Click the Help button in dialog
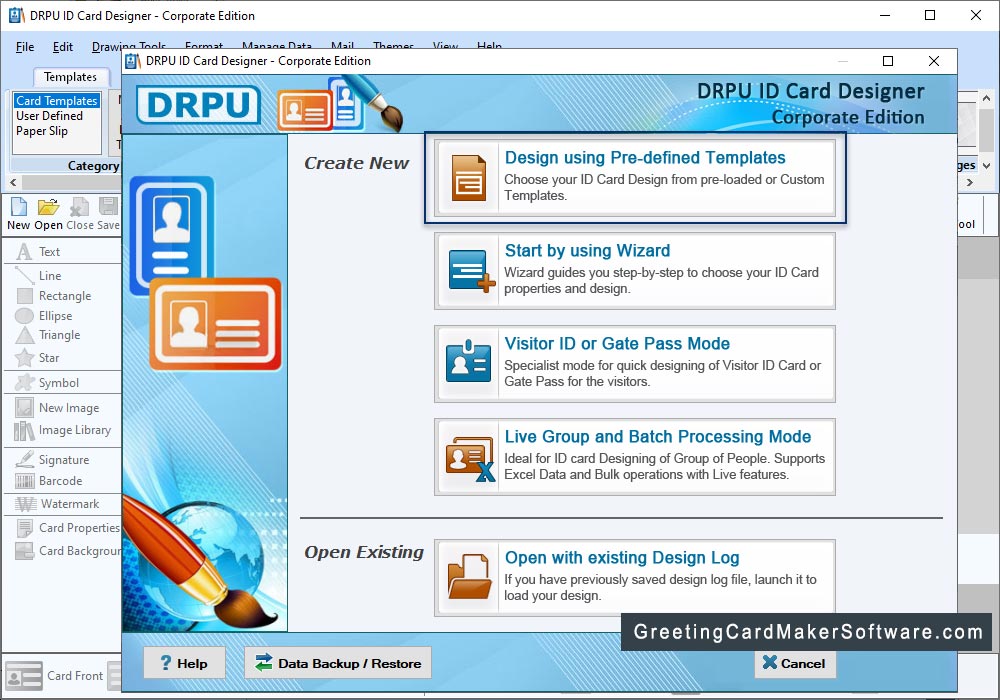This screenshot has height=700, width=1000. pyautogui.click(x=184, y=663)
